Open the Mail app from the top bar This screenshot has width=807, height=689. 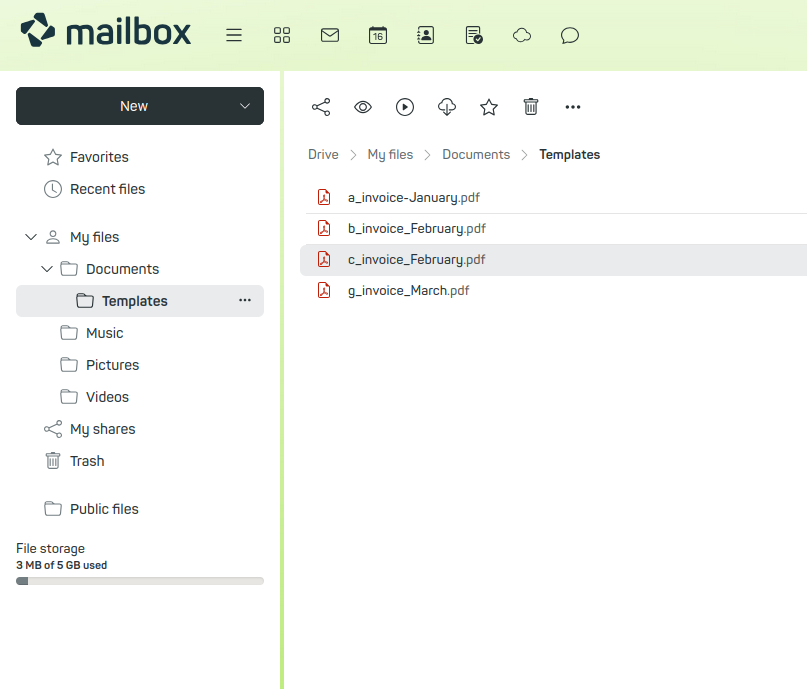330,35
